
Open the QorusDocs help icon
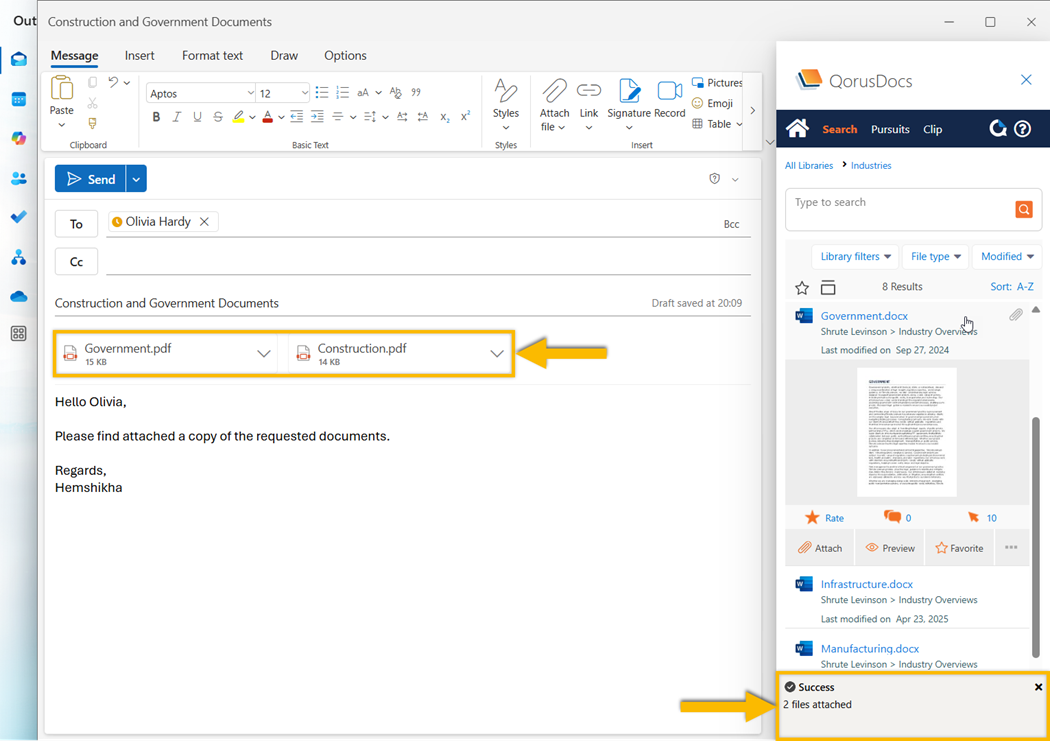pos(1022,129)
